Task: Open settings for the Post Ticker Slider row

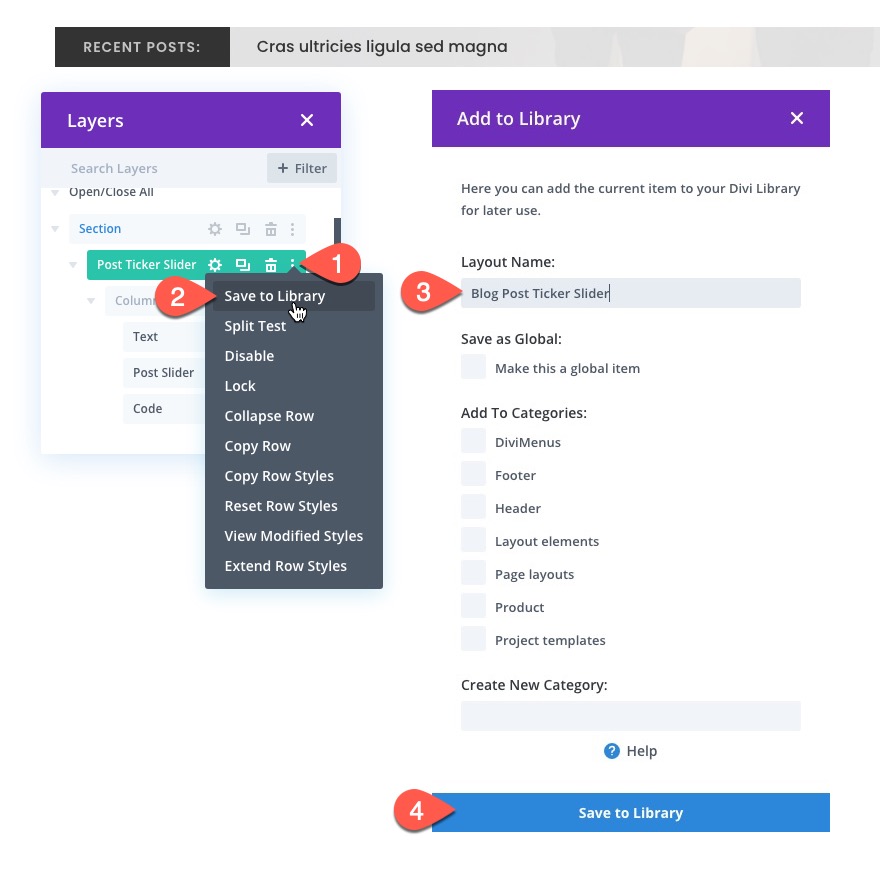Action: pos(214,264)
